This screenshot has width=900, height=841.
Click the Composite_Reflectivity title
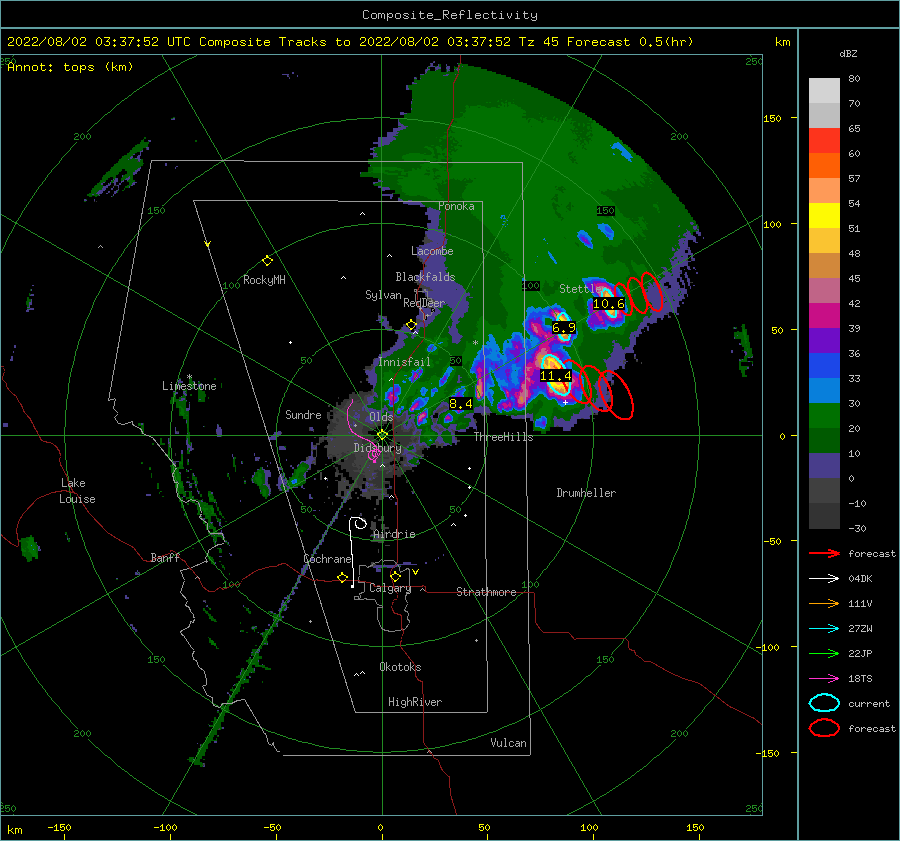pyautogui.click(x=450, y=15)
